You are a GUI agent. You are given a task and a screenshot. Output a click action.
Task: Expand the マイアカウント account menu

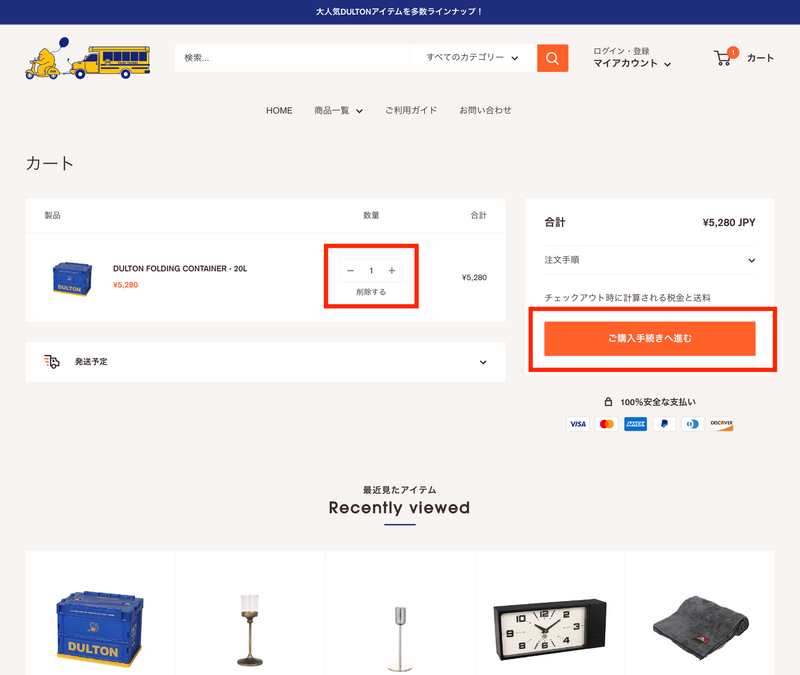[x=632, y=63]
